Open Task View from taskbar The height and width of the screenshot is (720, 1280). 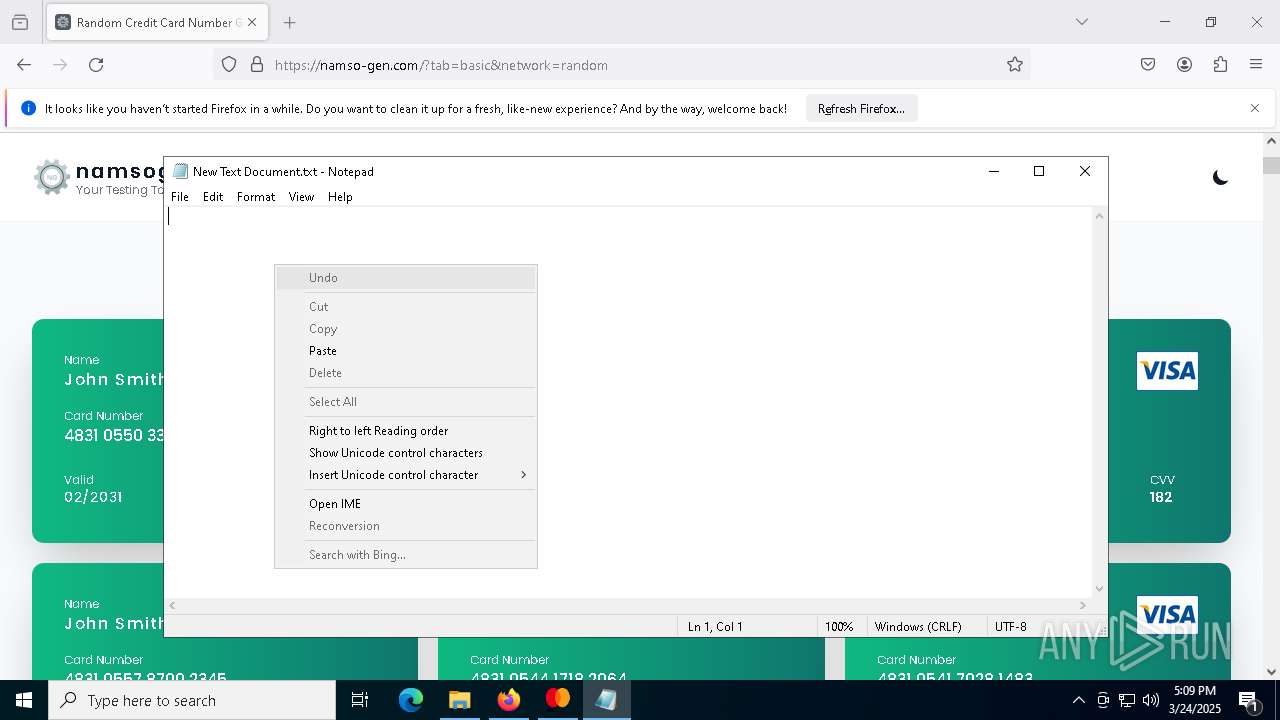tap(360, 700)
